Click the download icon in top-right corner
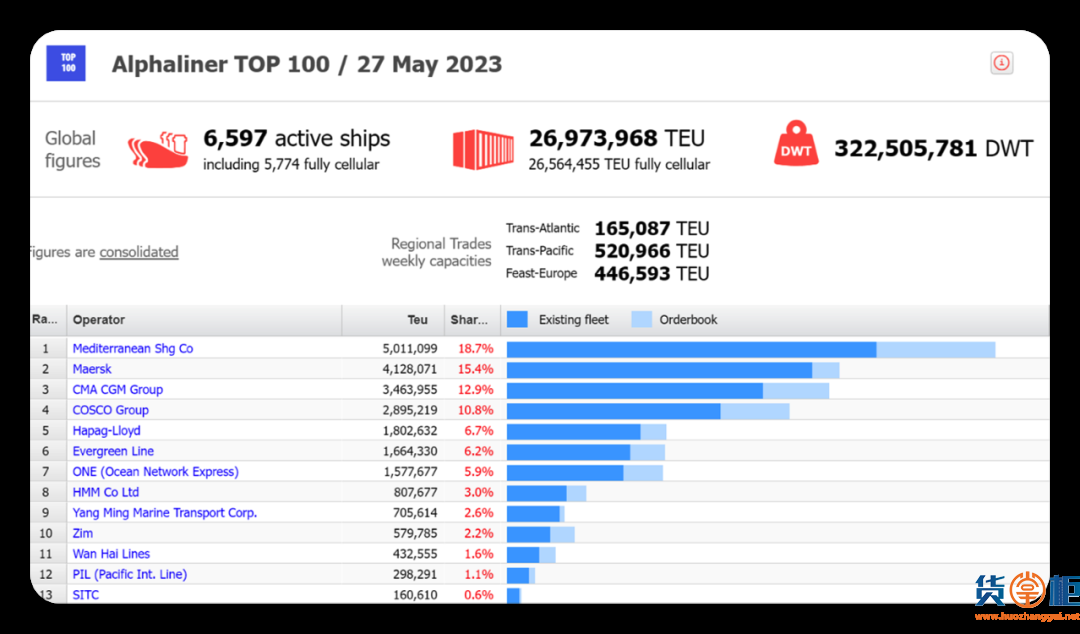The image size is (1080, 634). click(x=1001, y=63)
